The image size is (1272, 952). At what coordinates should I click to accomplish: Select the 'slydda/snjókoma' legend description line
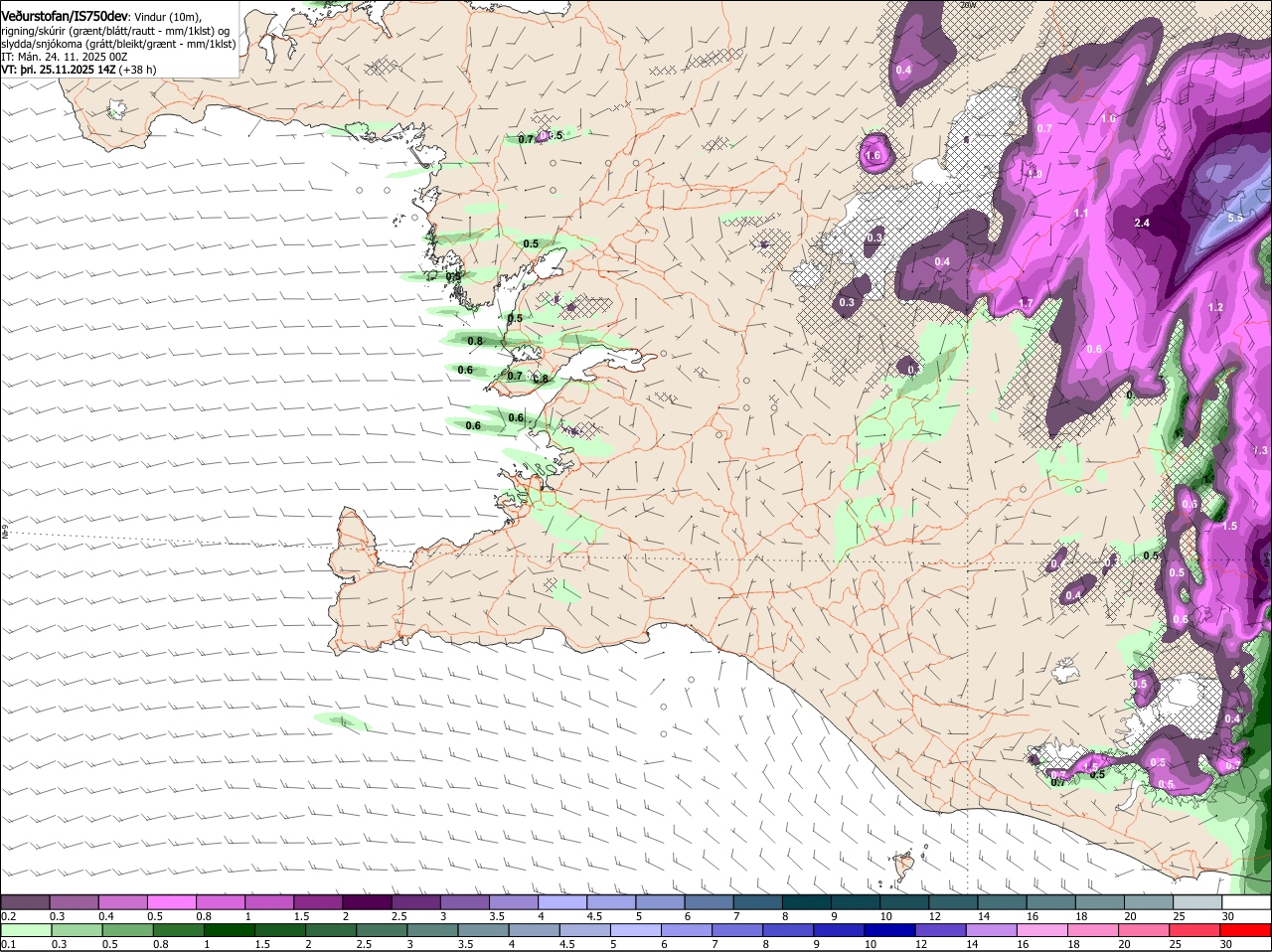pos(118,44)
